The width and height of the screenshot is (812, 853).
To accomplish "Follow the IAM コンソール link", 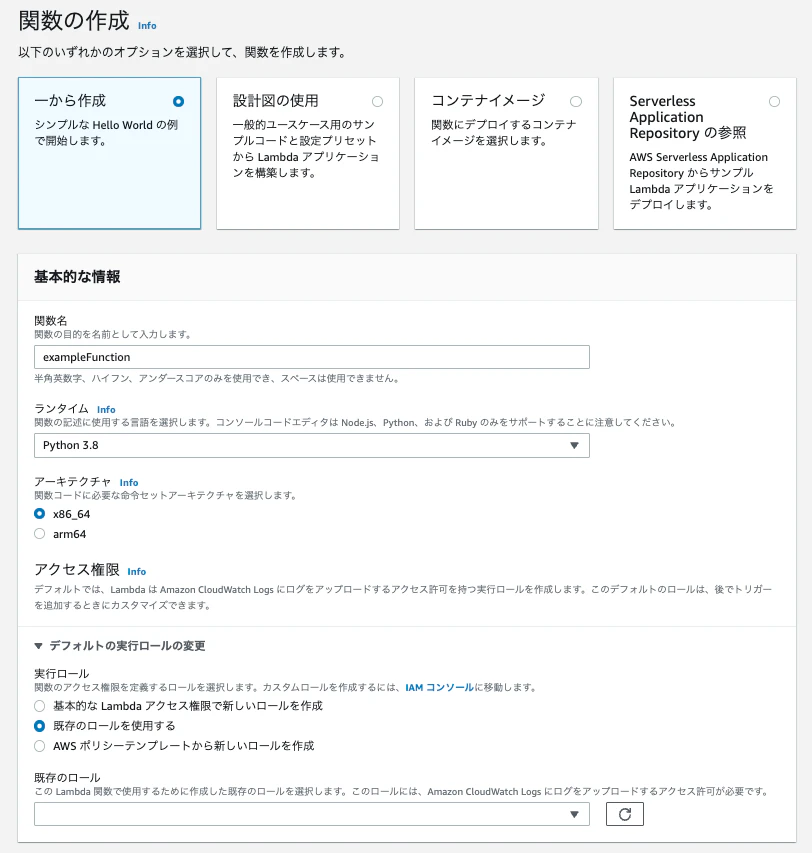I will (x=439, y=688).
